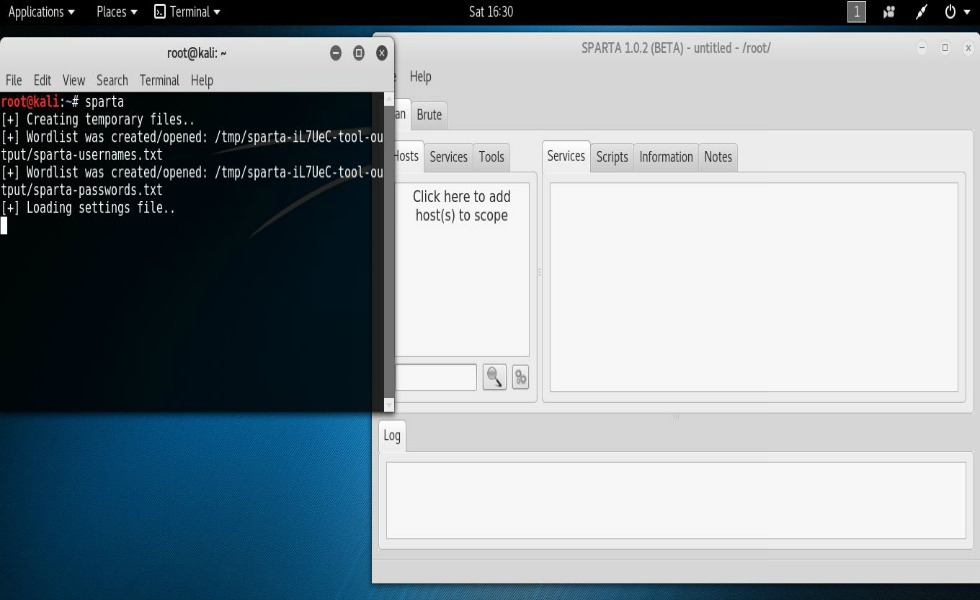Open the terminal Edit menu

coord(42,80)
